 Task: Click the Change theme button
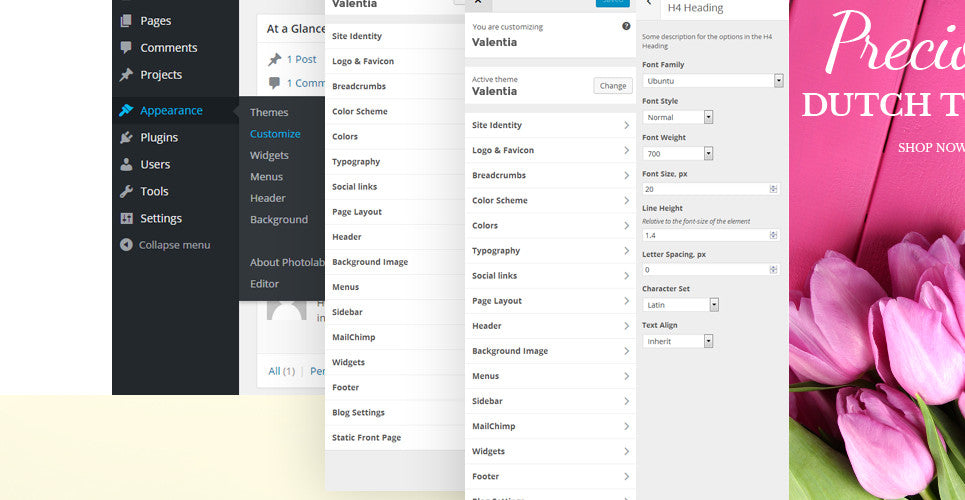[x=613, y=86]
